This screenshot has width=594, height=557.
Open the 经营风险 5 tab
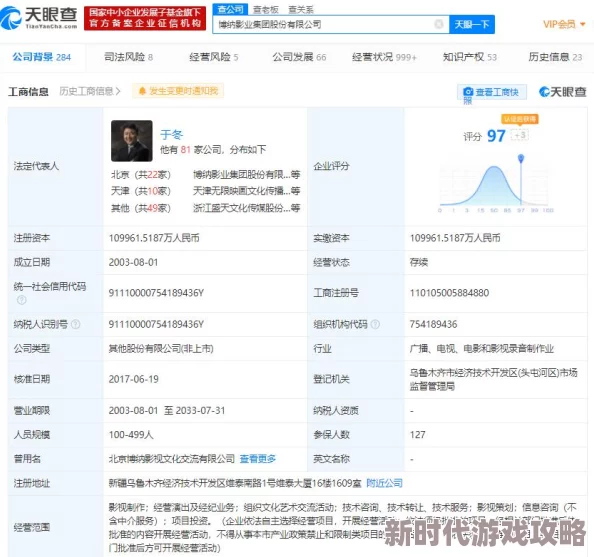(214, 57)
